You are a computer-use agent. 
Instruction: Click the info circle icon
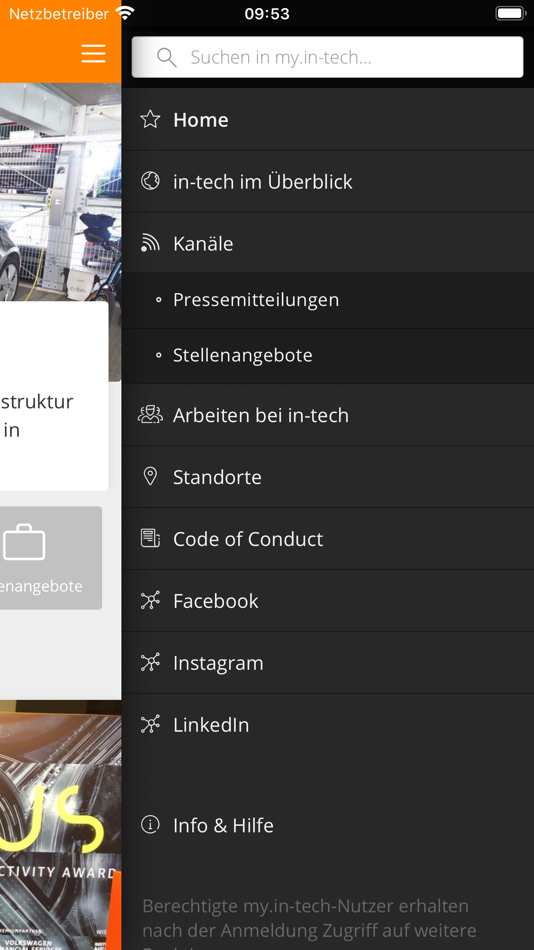pos(150,824)
